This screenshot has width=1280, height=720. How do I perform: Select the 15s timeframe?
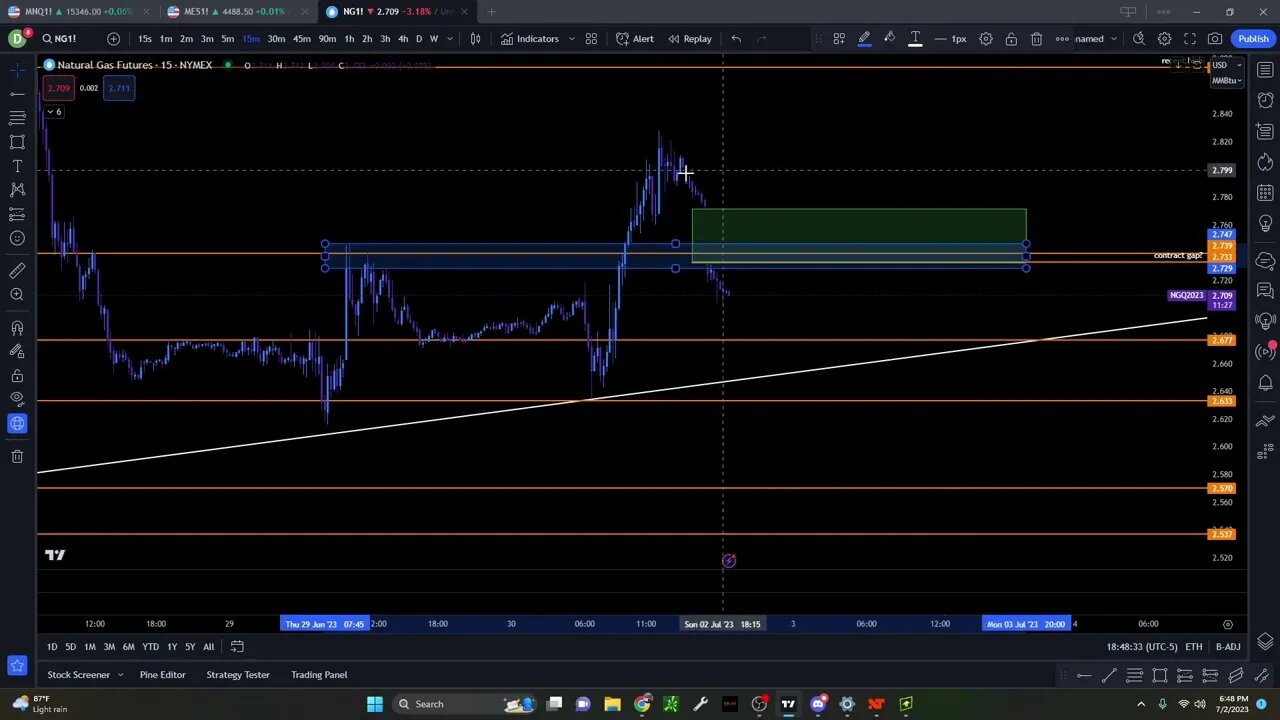[145, 39]
